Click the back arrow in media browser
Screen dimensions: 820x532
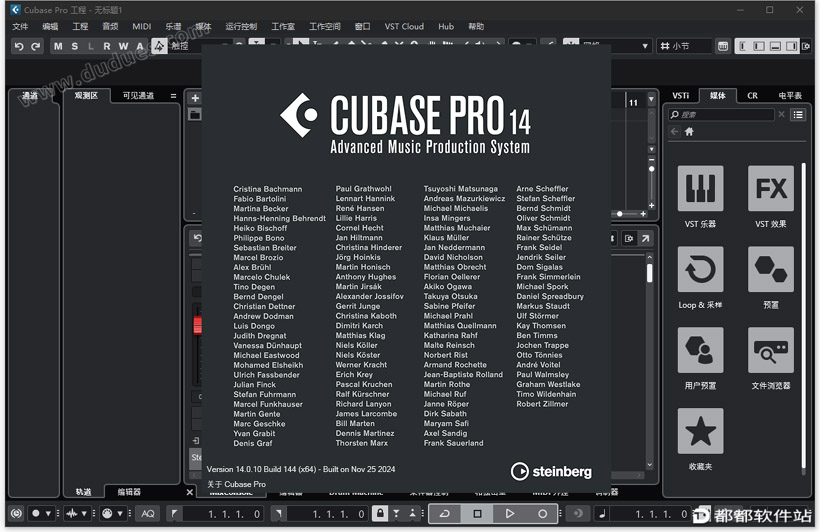(x=675, y=131)
